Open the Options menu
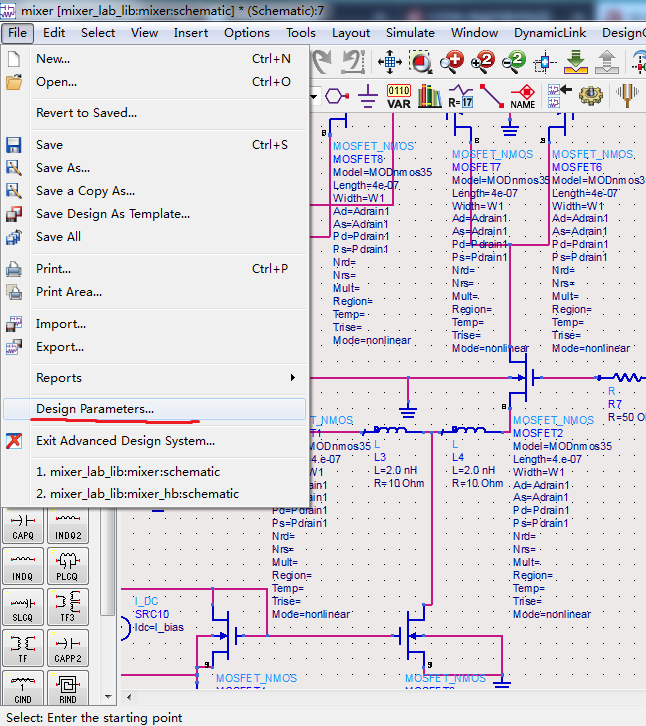Image resolution: width=646 pixels, height=726 pixels. (246, 33)
